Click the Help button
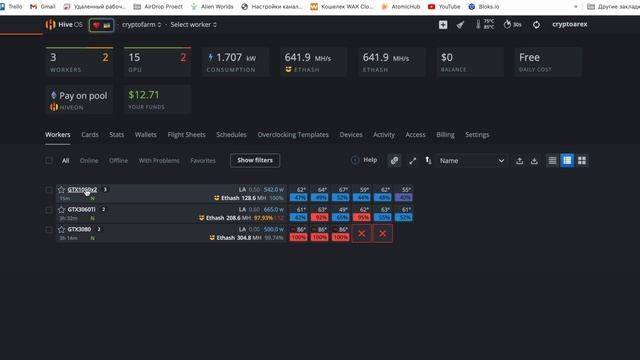 coord(364,160)
